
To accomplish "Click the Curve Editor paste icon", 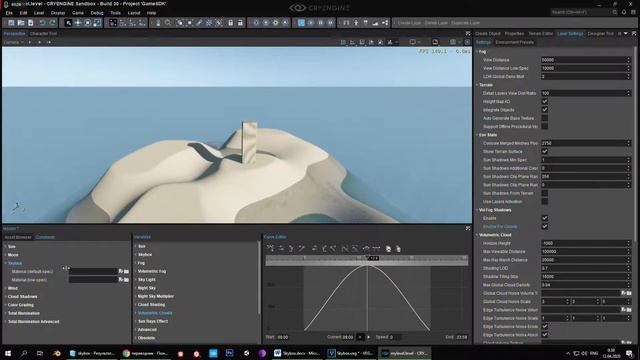I will [x=398, y=248].
